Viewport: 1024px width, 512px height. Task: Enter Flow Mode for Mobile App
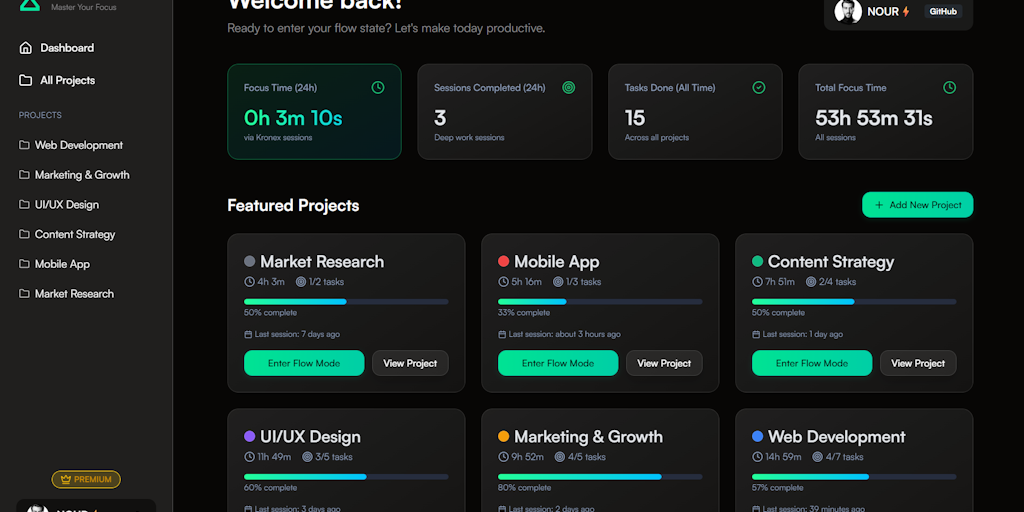click(558, 363)
